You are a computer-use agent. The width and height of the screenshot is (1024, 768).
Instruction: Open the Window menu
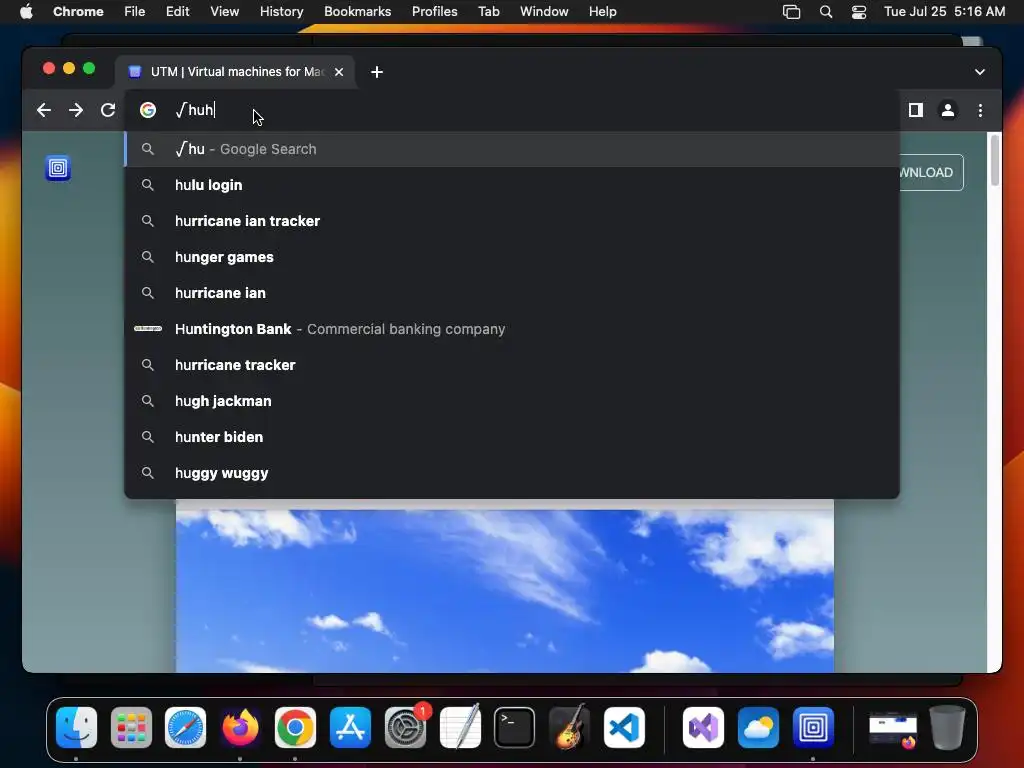pyautogui.click(x=544, y=12)
